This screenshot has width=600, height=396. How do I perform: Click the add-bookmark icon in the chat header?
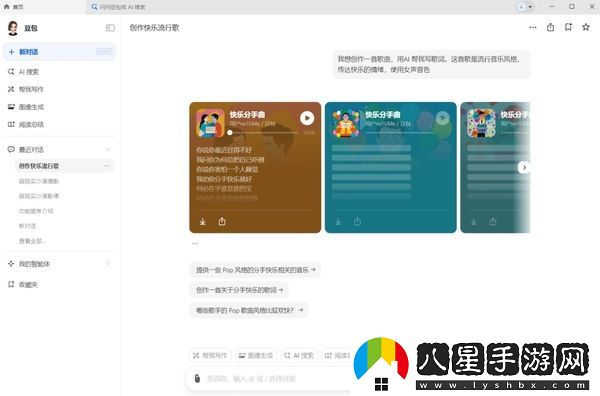pyautogui.click(x=568, y=27)
